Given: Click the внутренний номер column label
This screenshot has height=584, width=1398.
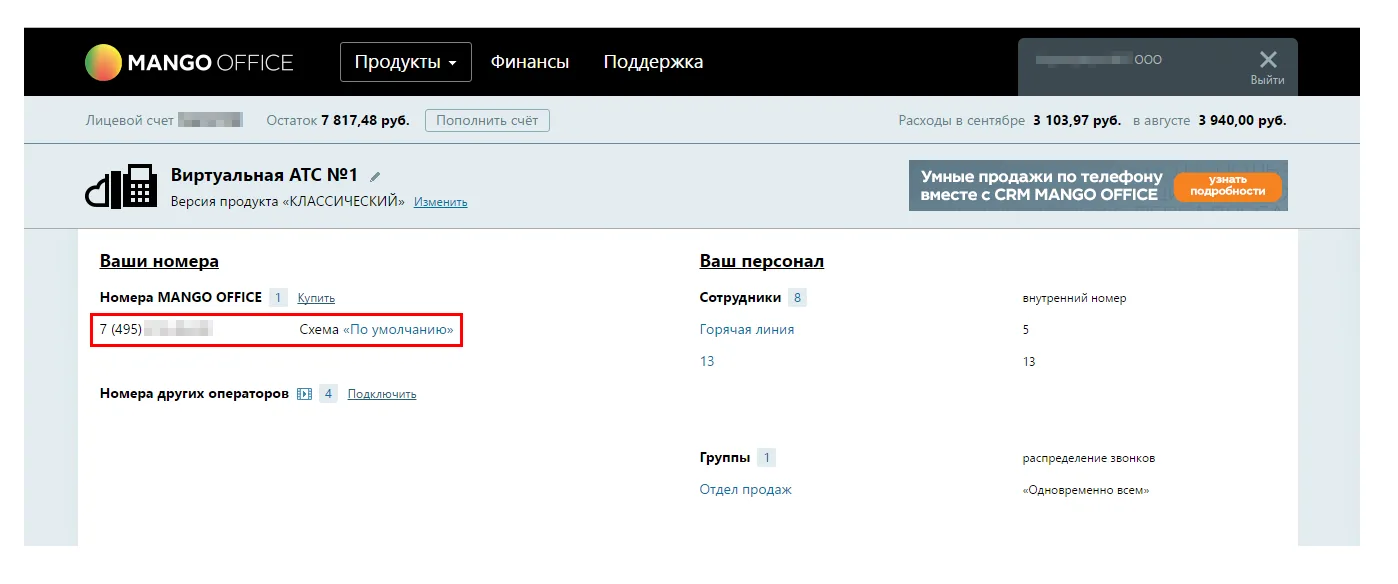Looking at the screenshot, I should [x=1074, y=298].
